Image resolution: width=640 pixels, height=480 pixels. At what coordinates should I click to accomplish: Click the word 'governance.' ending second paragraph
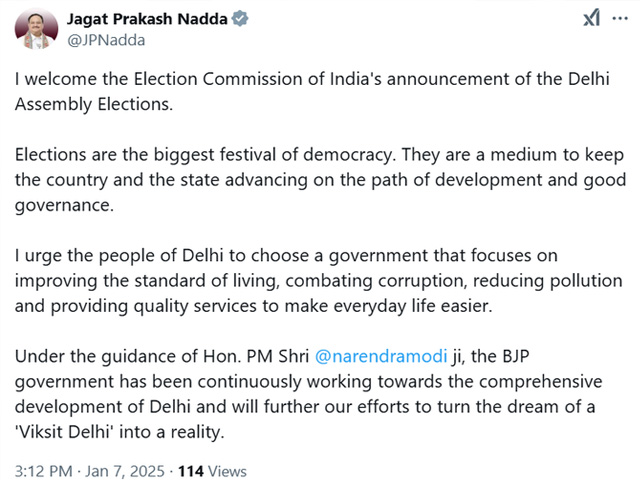[x=64, y=205]
